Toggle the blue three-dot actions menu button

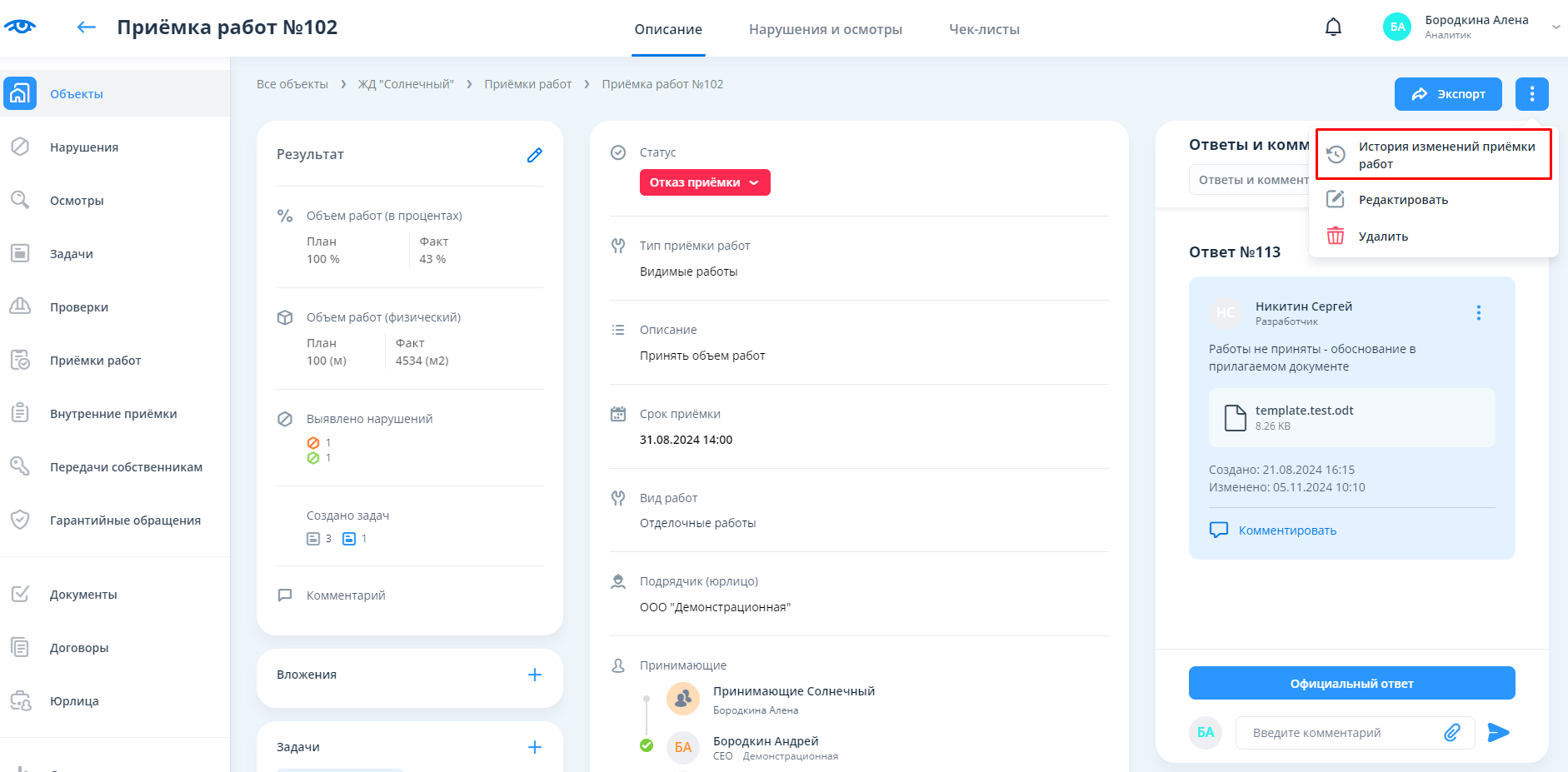tap(1531, 94)
